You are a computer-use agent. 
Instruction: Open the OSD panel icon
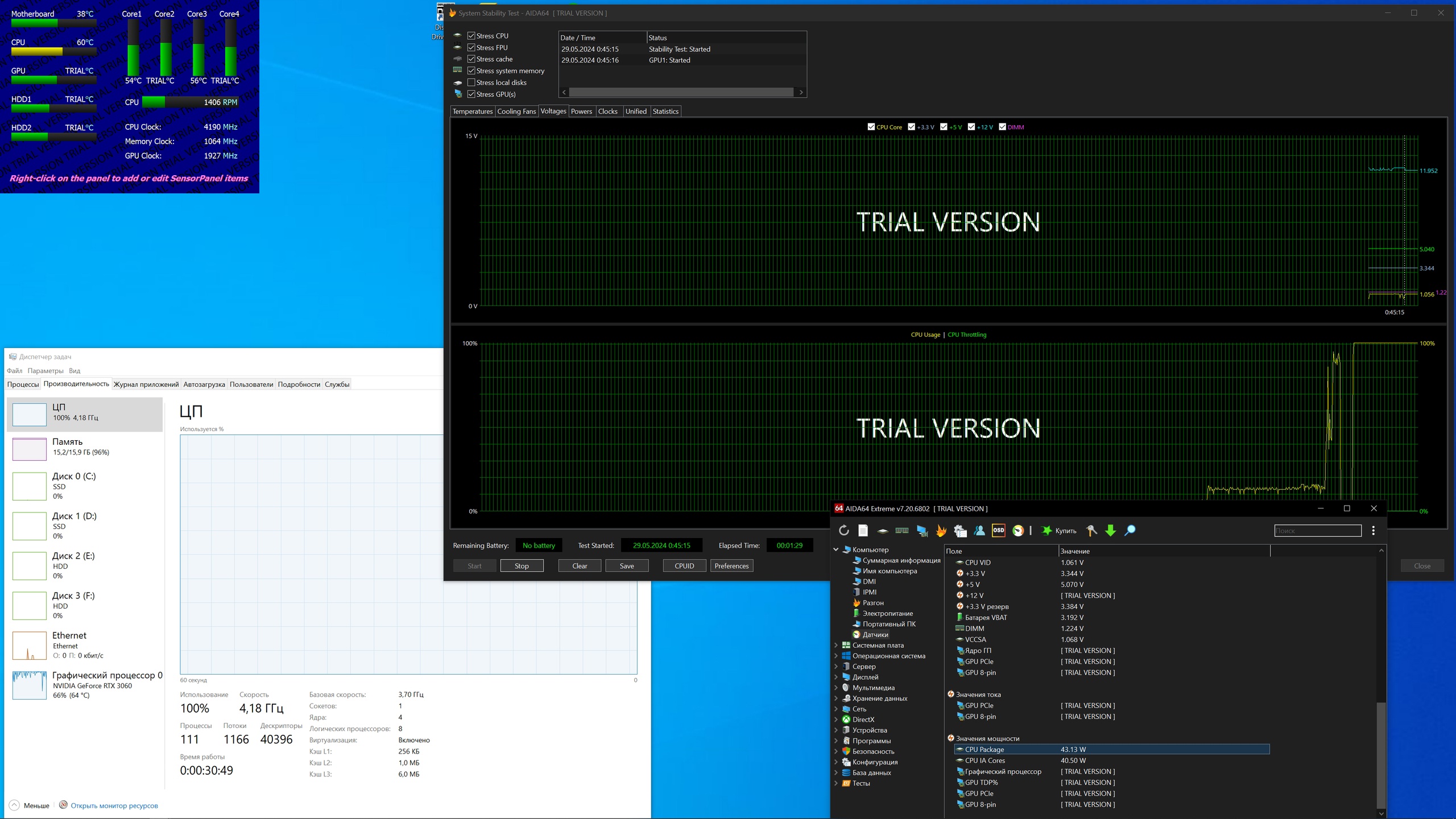[x=998, y=531]
